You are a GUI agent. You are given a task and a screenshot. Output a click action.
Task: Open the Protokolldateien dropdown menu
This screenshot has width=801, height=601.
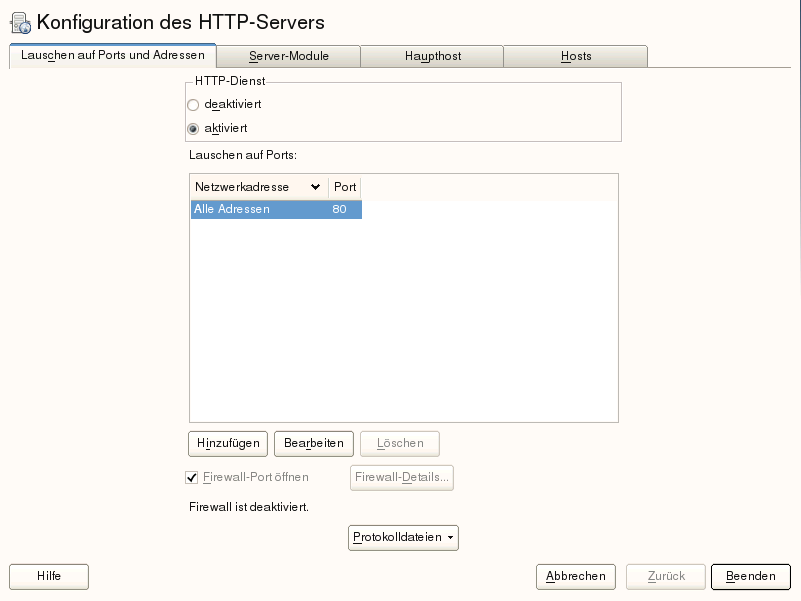point(403,538)
